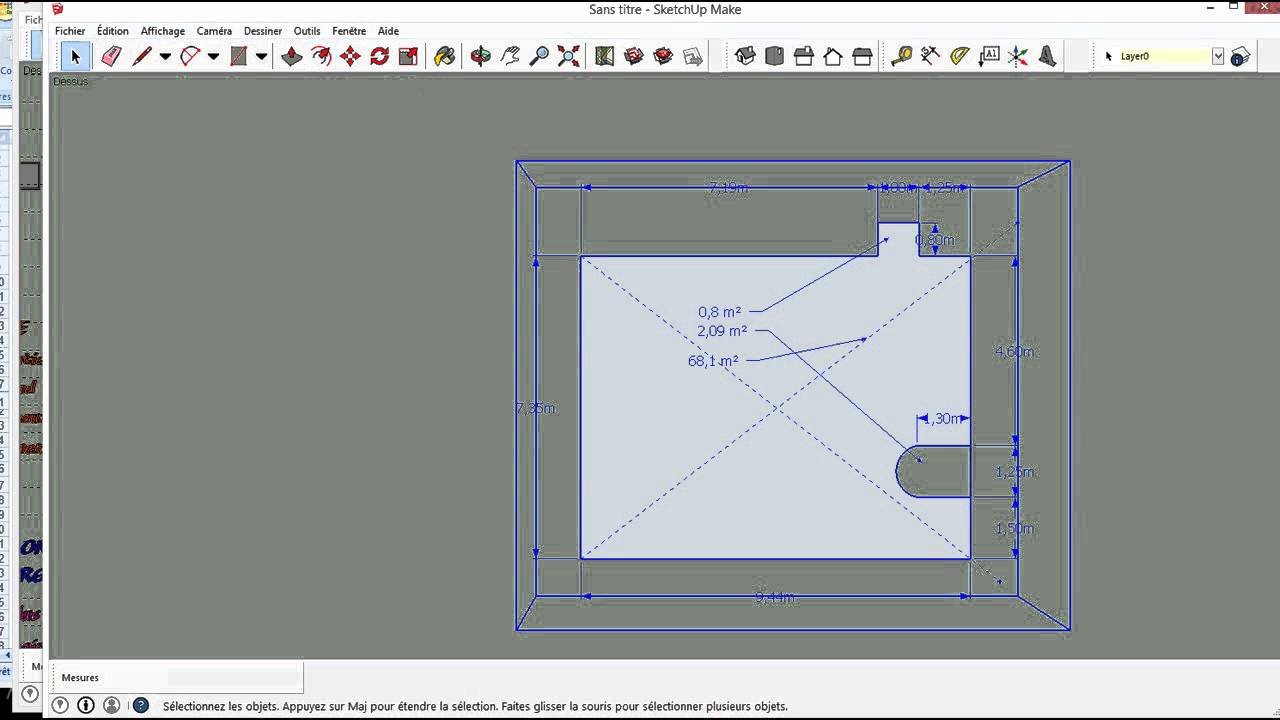Expand the Rectangle tool dropdown arrow
The height and width of the screenshot is (720, 1280).
tap(261, 57)
